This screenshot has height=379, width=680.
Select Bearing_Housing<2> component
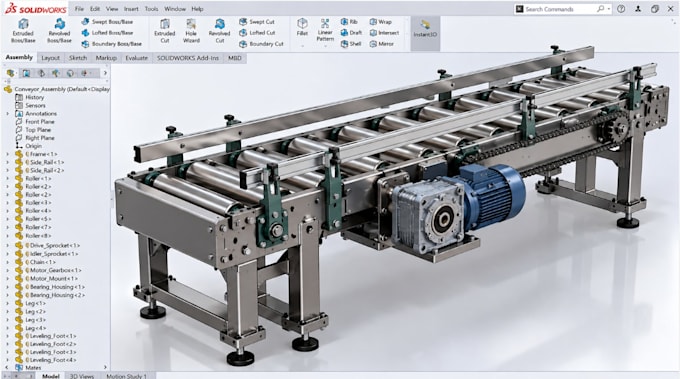coord(50,295)
